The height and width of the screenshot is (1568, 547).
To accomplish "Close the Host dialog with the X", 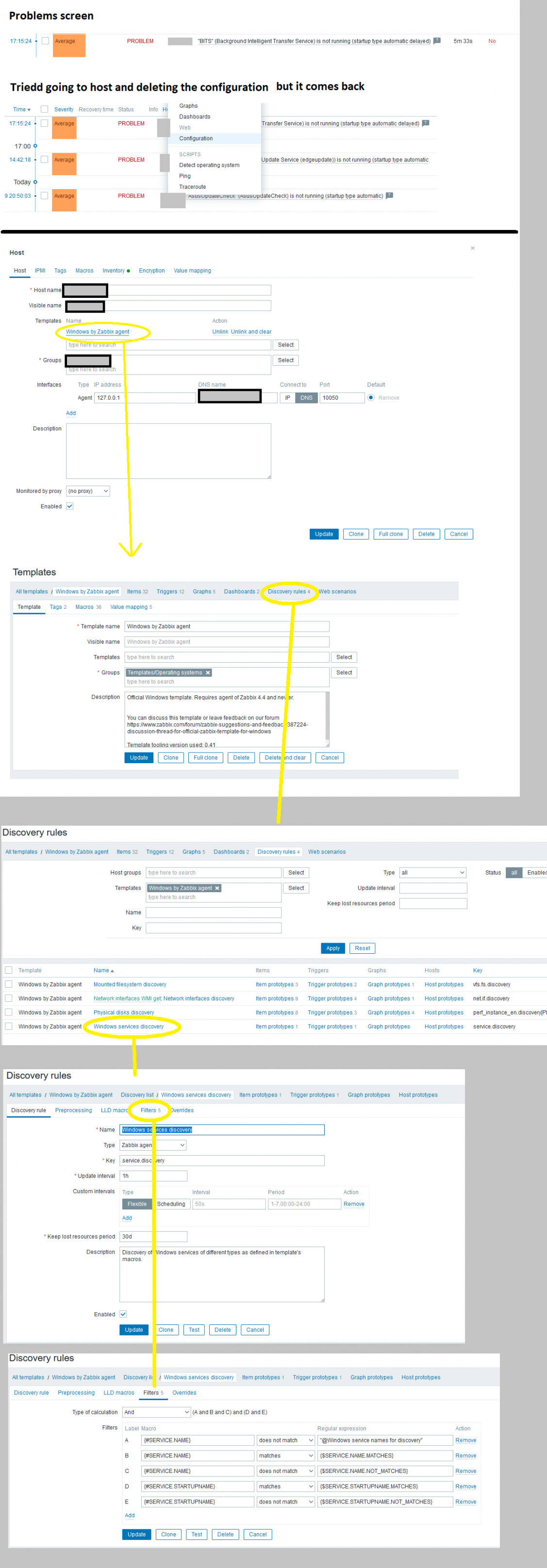I will click(473, 248).
